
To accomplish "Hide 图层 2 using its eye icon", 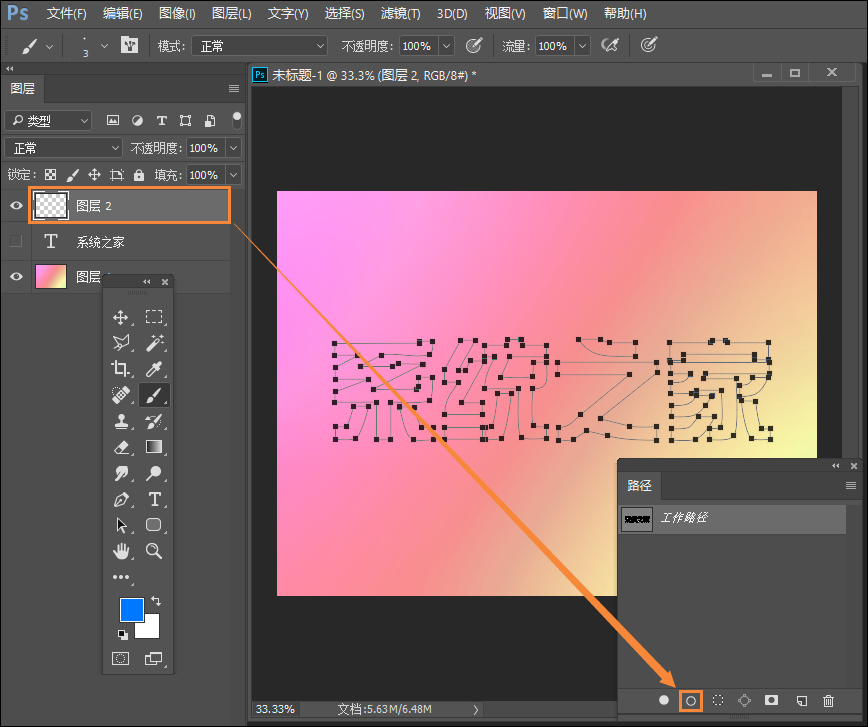I will pyautogui.click(x=15, y=206).
